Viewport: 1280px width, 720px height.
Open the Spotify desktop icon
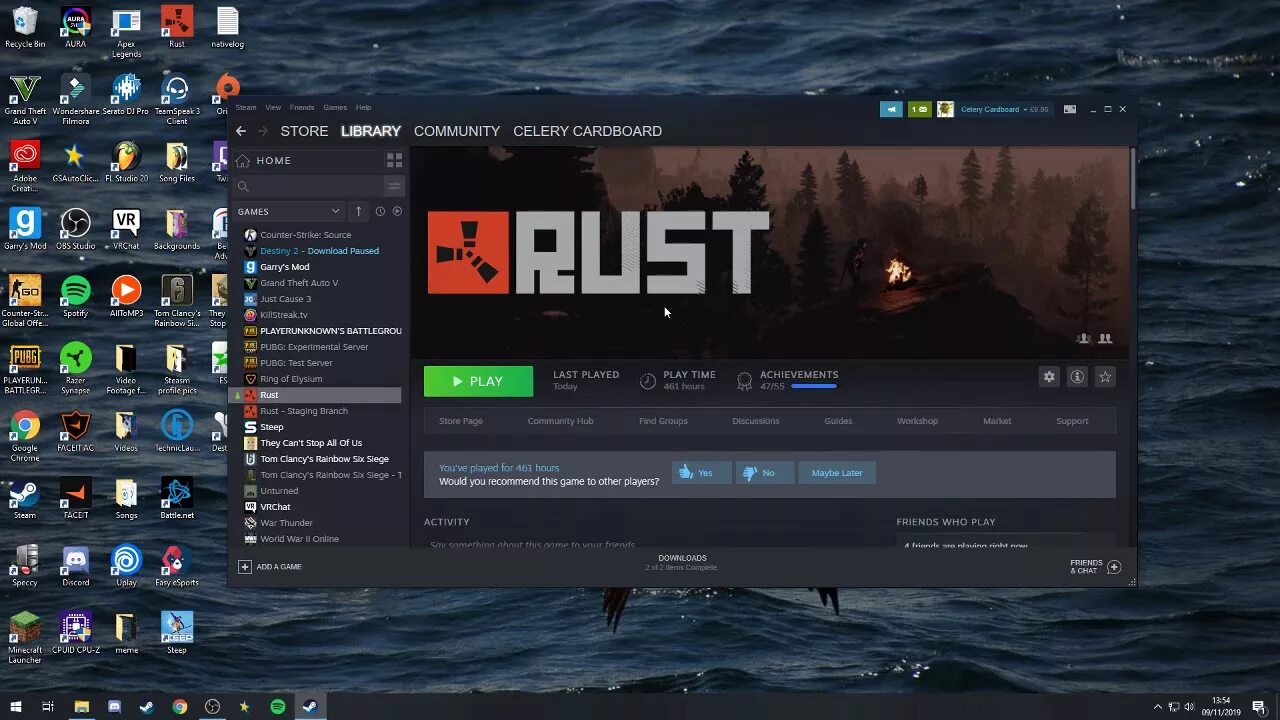tap(75, 297)
